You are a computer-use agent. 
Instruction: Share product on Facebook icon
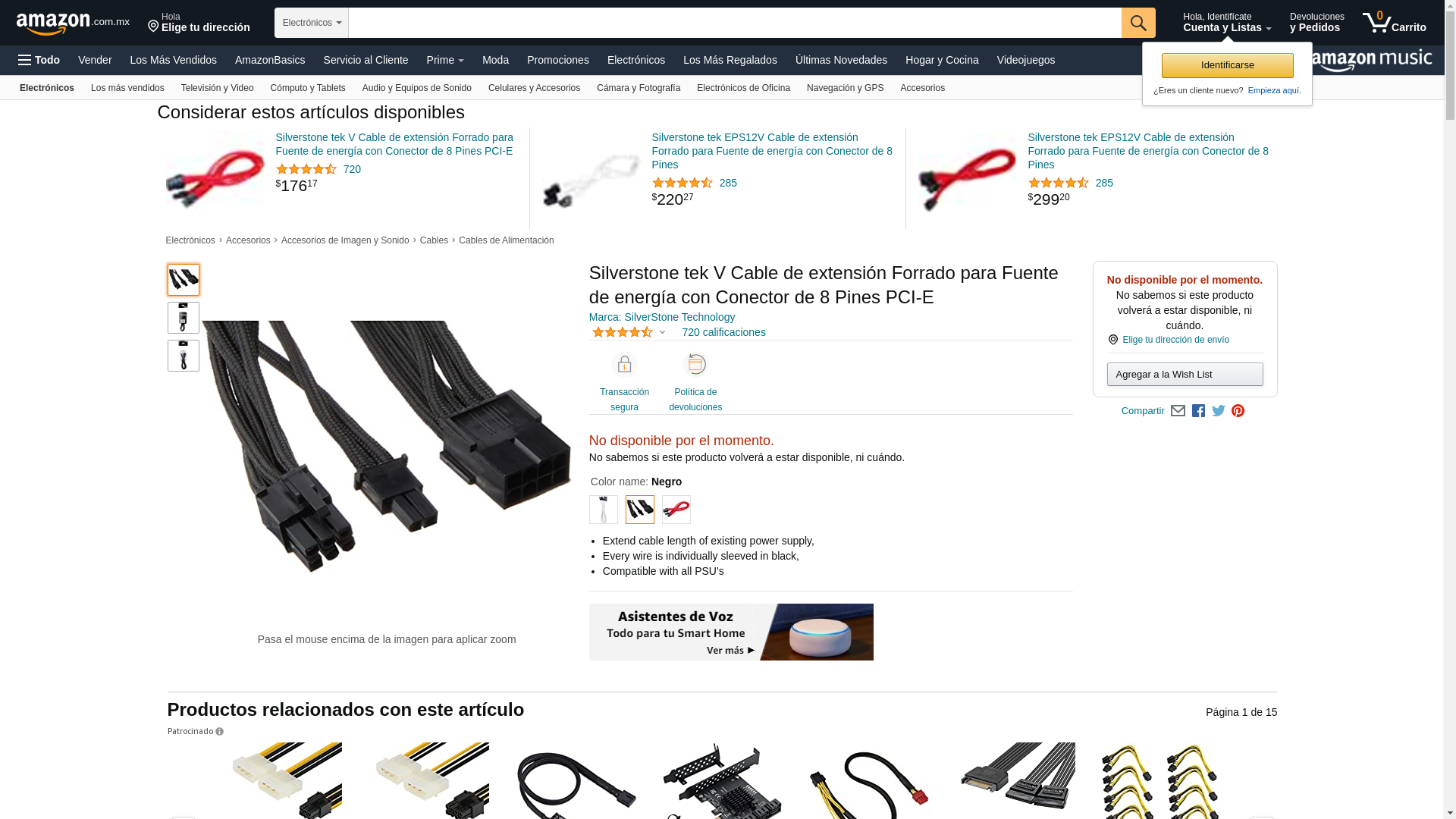tap(1198, 411)
